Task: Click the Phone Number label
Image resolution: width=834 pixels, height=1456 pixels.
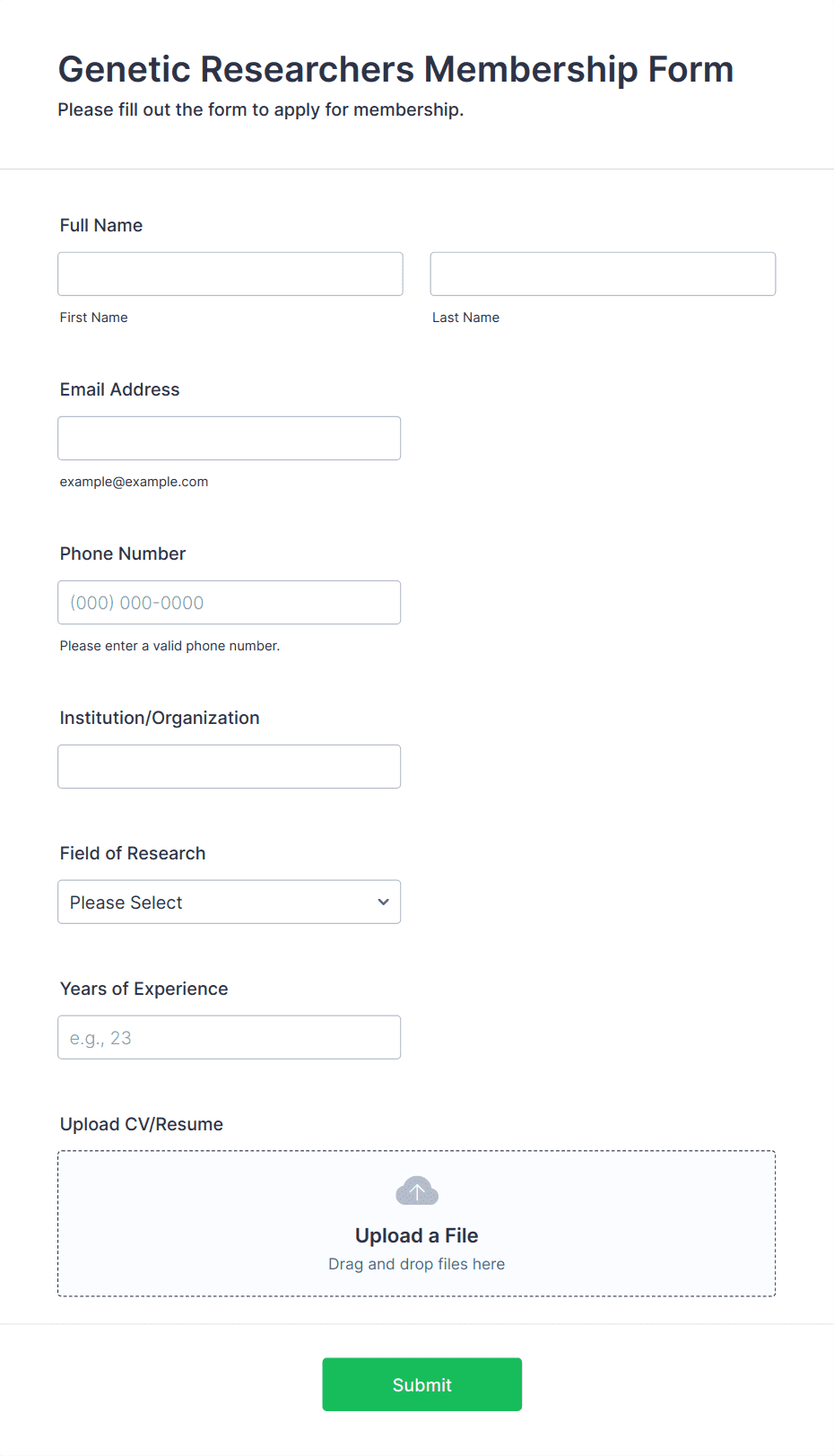Action: point(123,554)
